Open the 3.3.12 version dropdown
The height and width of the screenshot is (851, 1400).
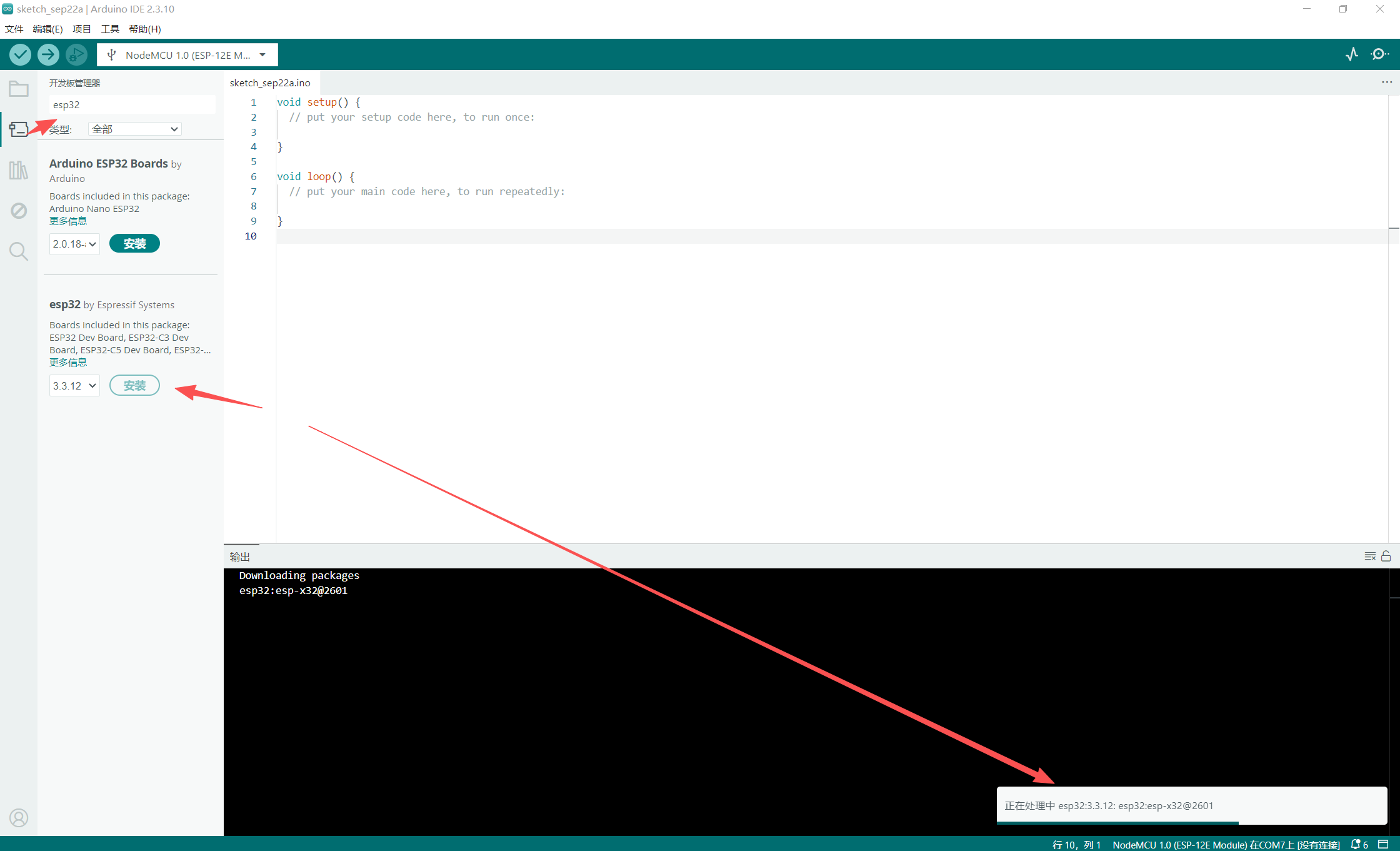(74, 386)
